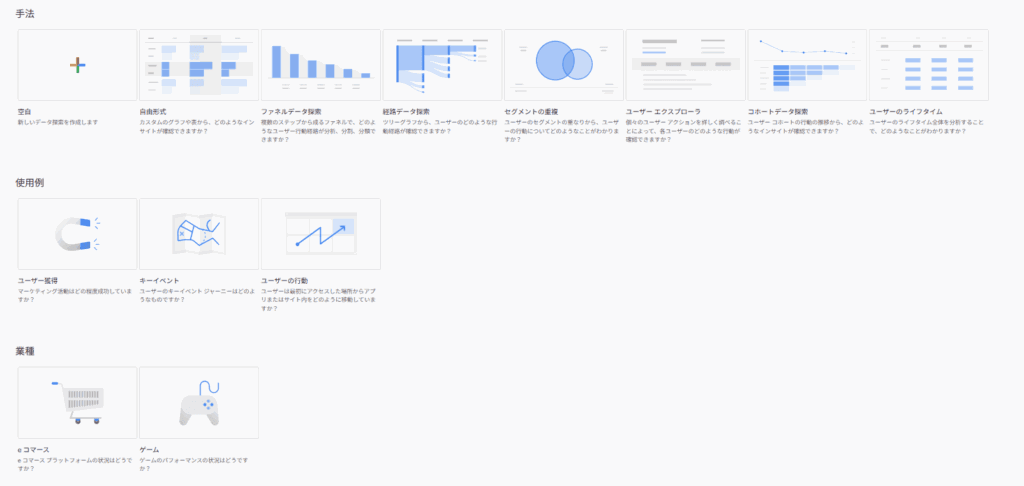Click the 空白 title text
Screen dimensions: 1024x486
[25, 112]
